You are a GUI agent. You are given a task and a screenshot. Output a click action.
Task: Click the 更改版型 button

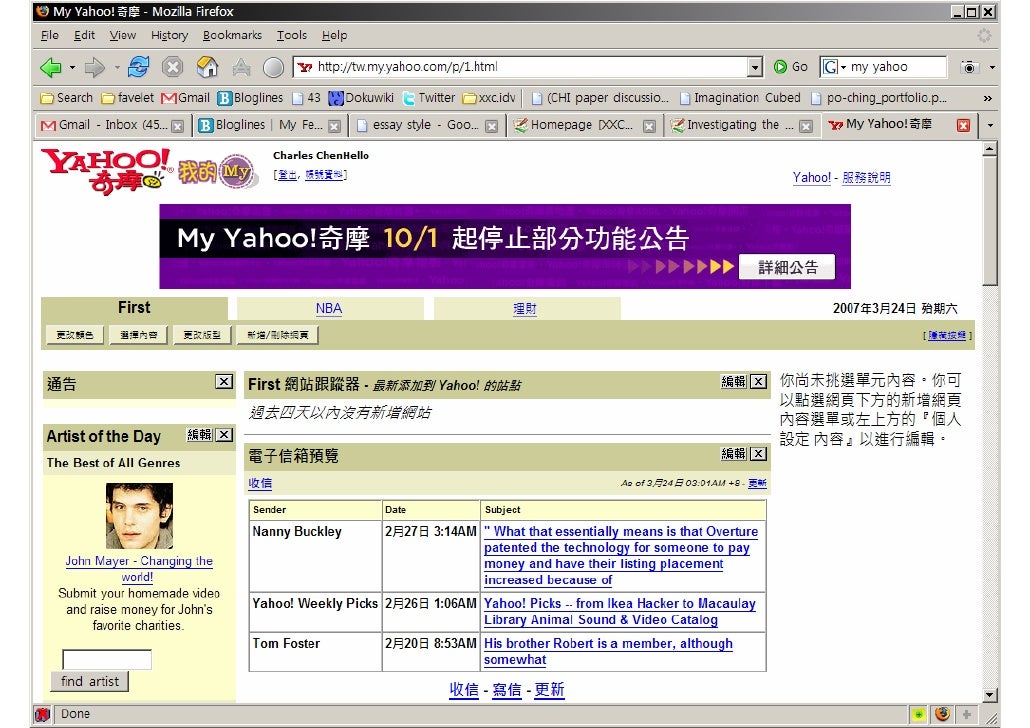tap(202, 335)
